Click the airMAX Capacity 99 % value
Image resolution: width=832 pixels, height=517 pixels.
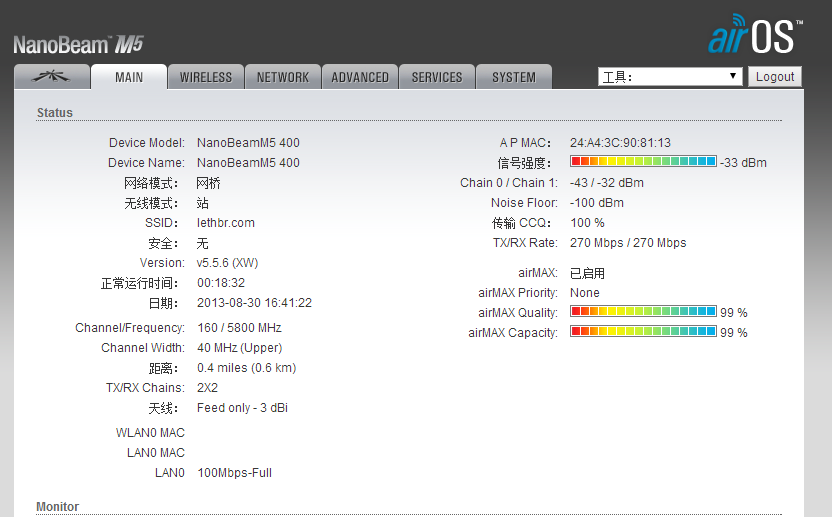[733, 333]
